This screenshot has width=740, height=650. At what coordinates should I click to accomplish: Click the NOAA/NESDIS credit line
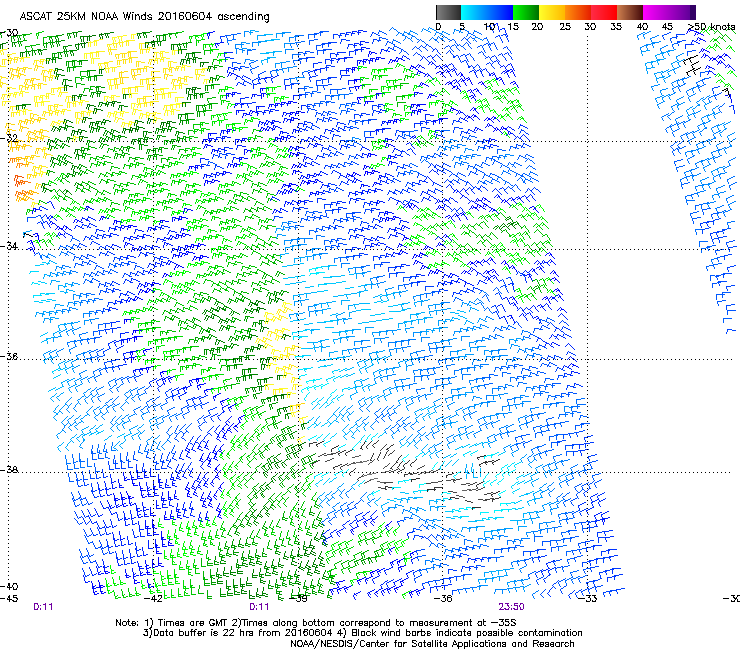(x=432, y=644)
